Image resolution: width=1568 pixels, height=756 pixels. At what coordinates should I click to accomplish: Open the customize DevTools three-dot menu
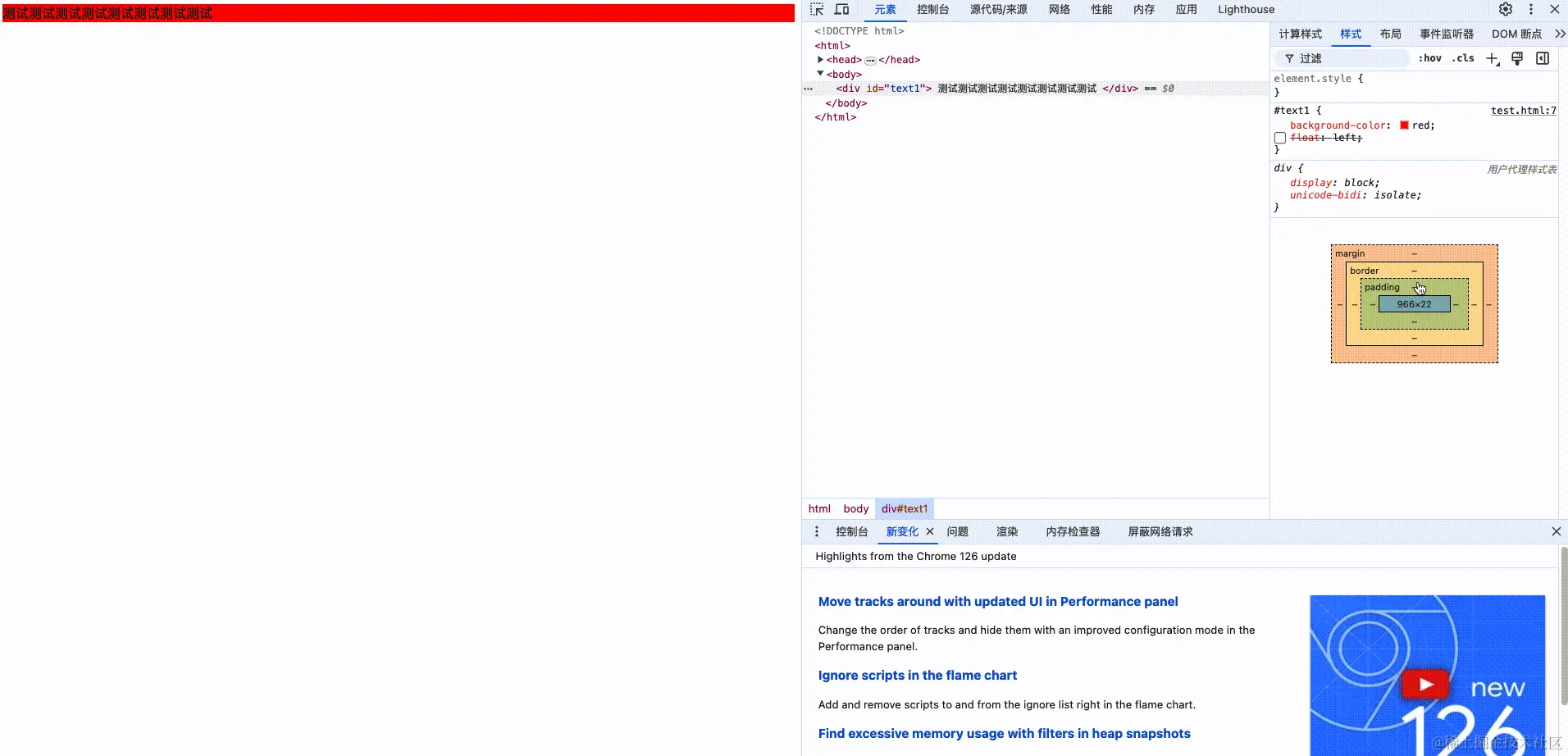(x=1530, y=9)
